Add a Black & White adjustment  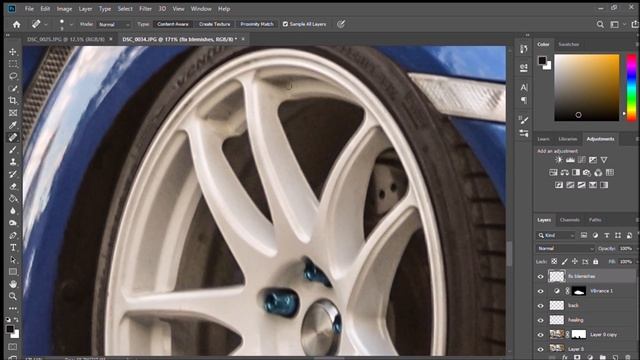576,173
